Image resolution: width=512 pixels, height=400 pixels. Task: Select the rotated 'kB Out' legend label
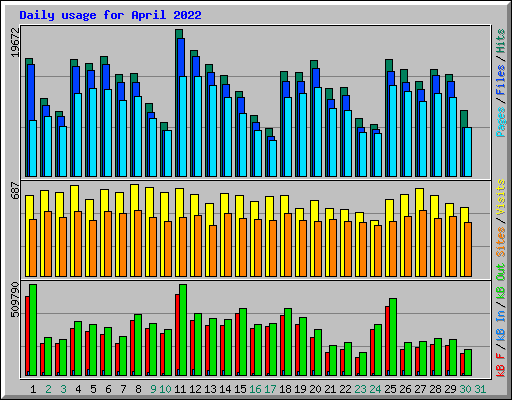(501, 282)
